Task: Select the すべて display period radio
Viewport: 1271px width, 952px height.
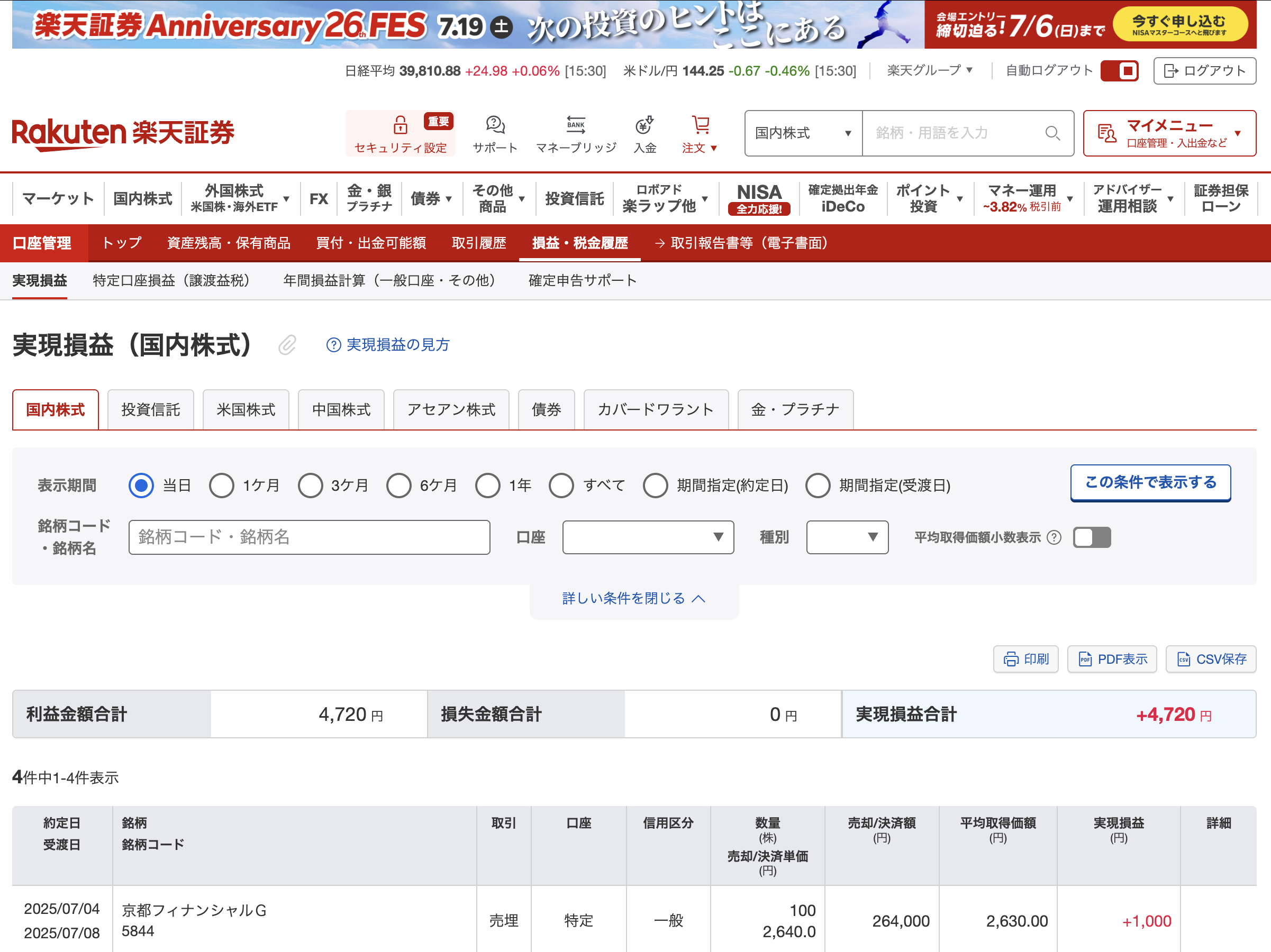Action: coord(561,485)
